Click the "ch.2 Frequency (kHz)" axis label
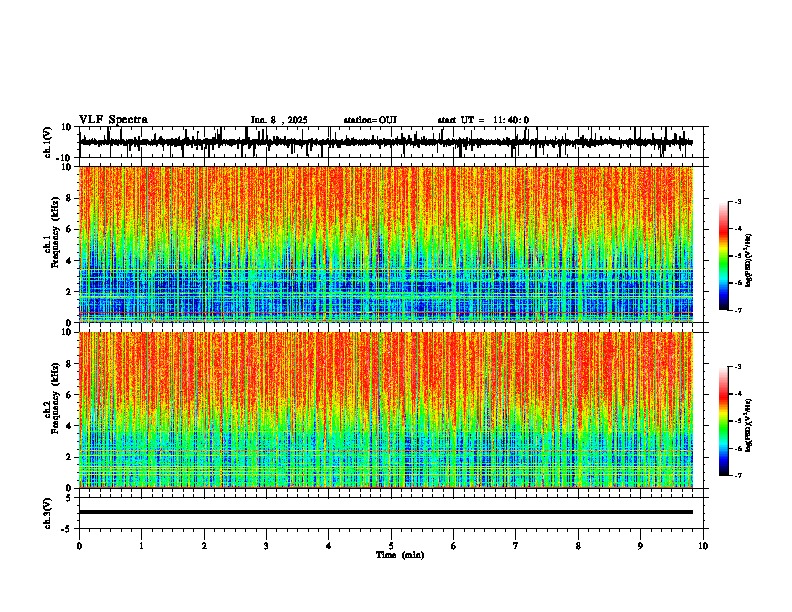Screen dimensions: 792x612 click(52, 398)
